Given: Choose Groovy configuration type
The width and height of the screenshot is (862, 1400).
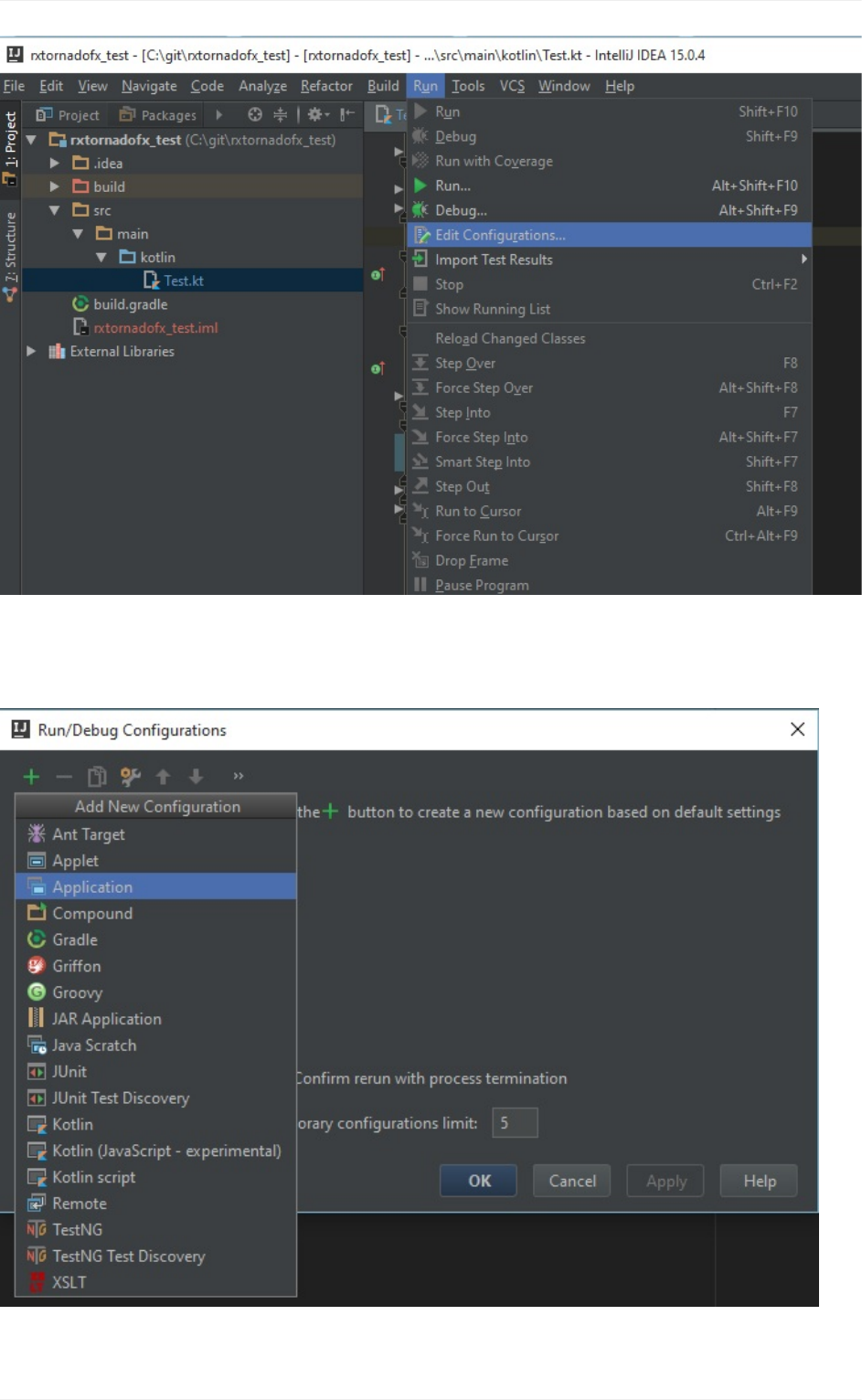Looking at the screenshot, I should click(x=156, y=992).
